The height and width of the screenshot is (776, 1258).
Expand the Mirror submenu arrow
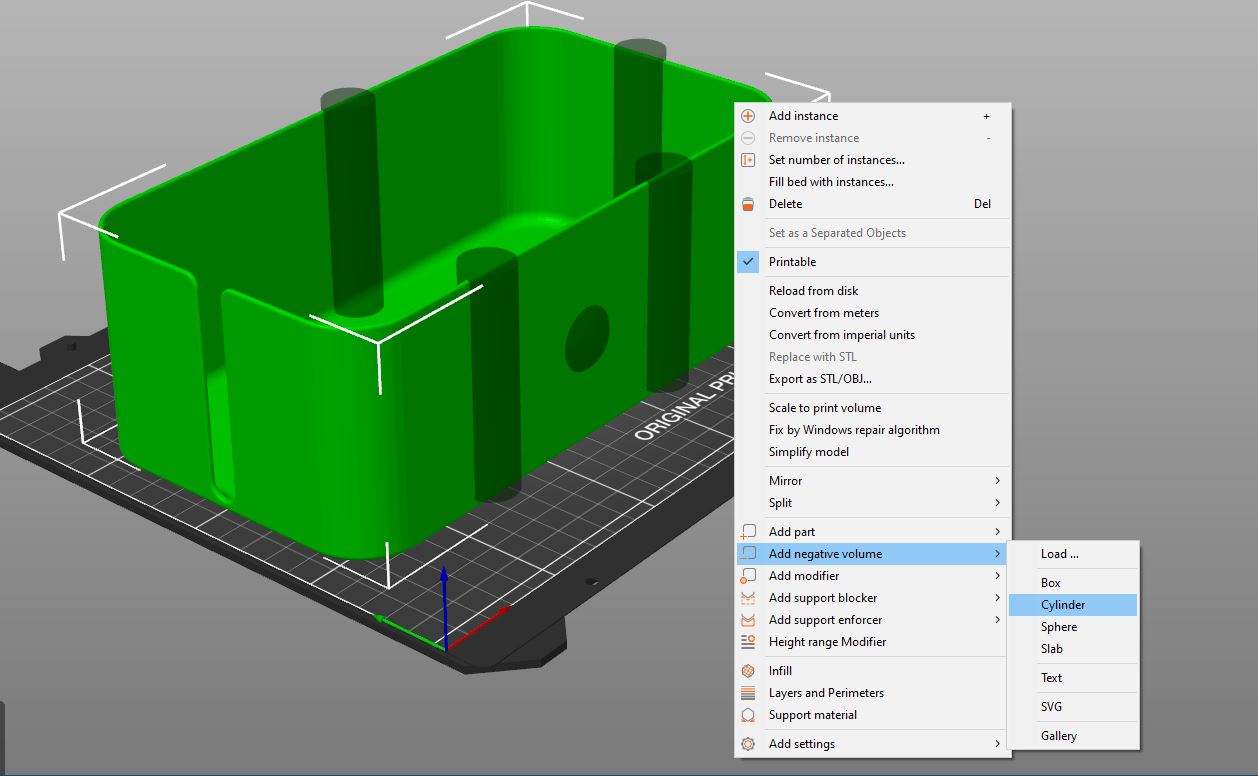coord(997,481)
